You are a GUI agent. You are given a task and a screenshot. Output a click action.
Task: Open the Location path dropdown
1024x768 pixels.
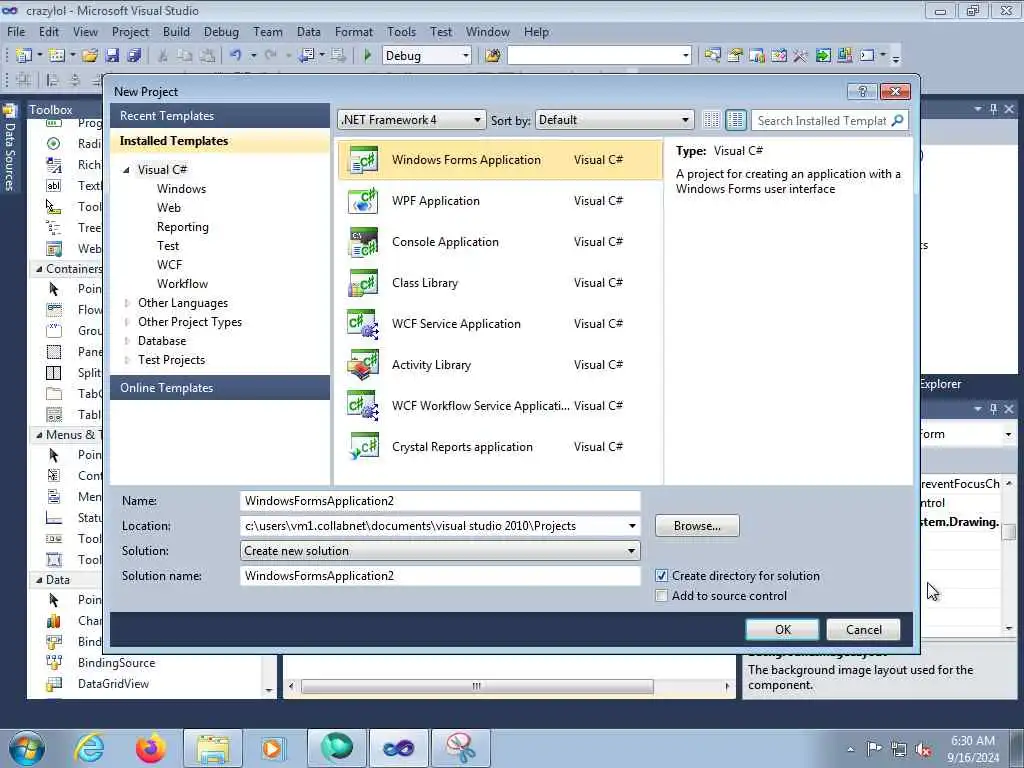pyautogui.click(x=632, y=526)
